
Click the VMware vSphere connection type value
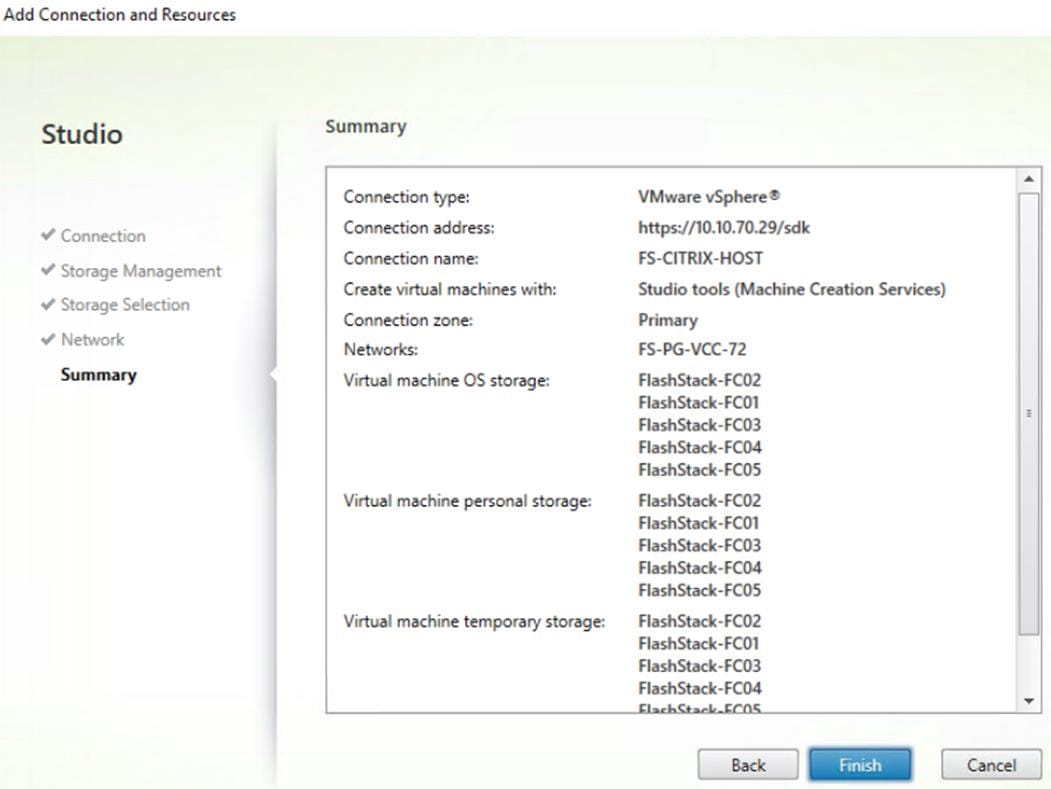point(709,197)
